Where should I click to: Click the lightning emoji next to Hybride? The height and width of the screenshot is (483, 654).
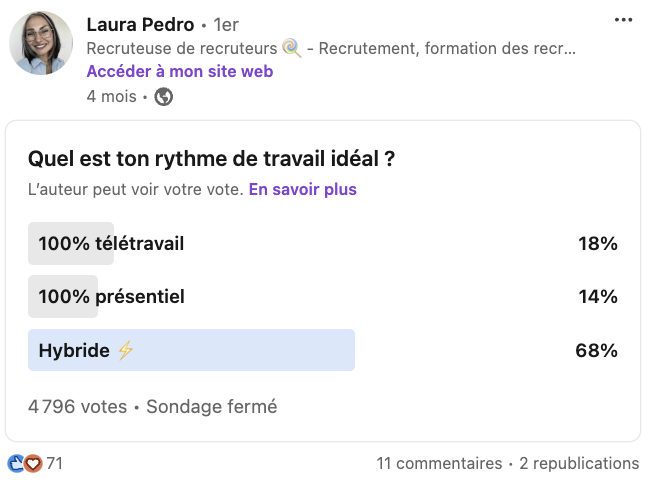[x=125, y=350]
